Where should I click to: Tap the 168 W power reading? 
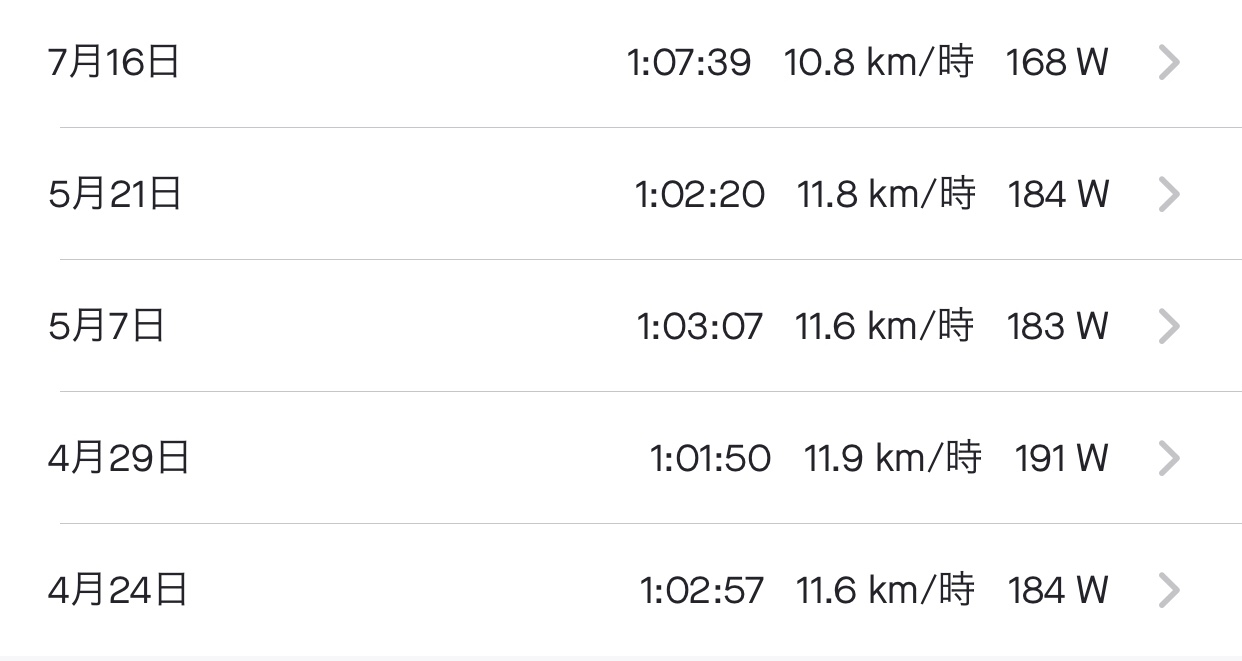click(x=1057, y=63)
